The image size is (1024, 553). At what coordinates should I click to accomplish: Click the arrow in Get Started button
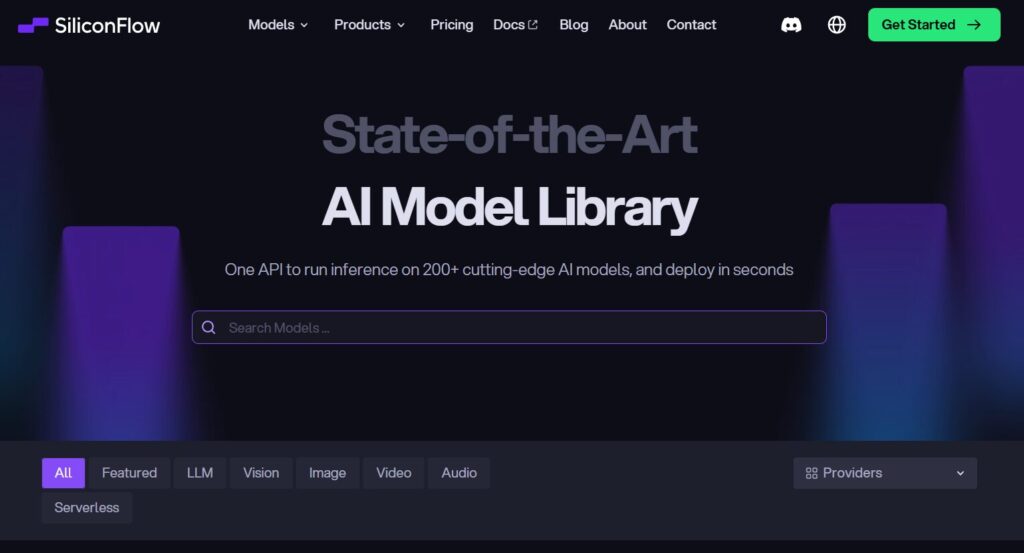tap(974, 25)
